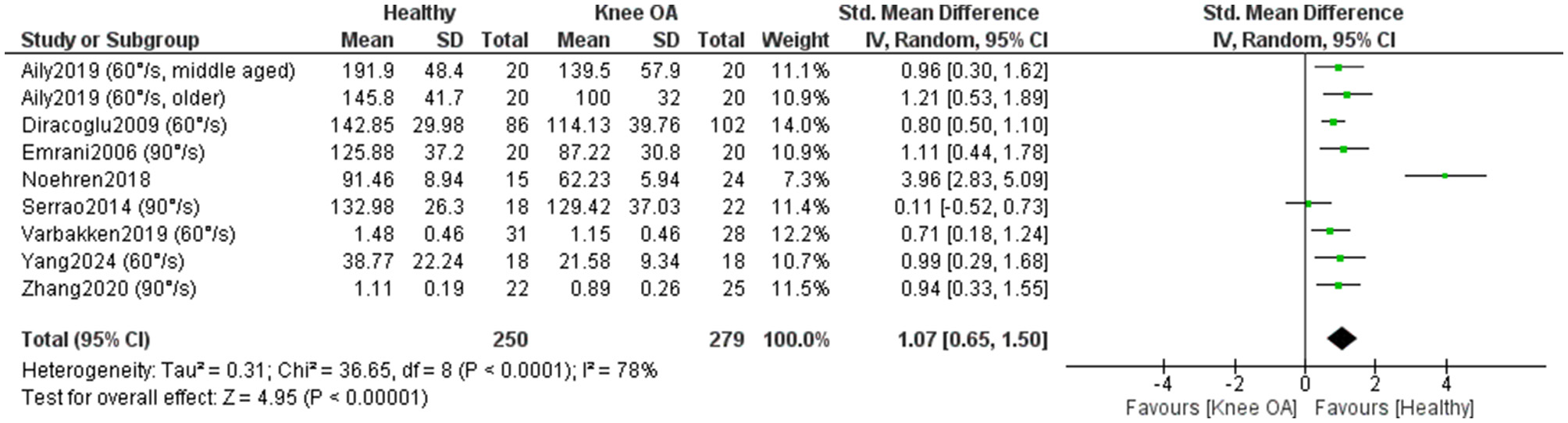The image size is (1568, 423).
Task: Click the Weight column header
Action: point(795,40)
